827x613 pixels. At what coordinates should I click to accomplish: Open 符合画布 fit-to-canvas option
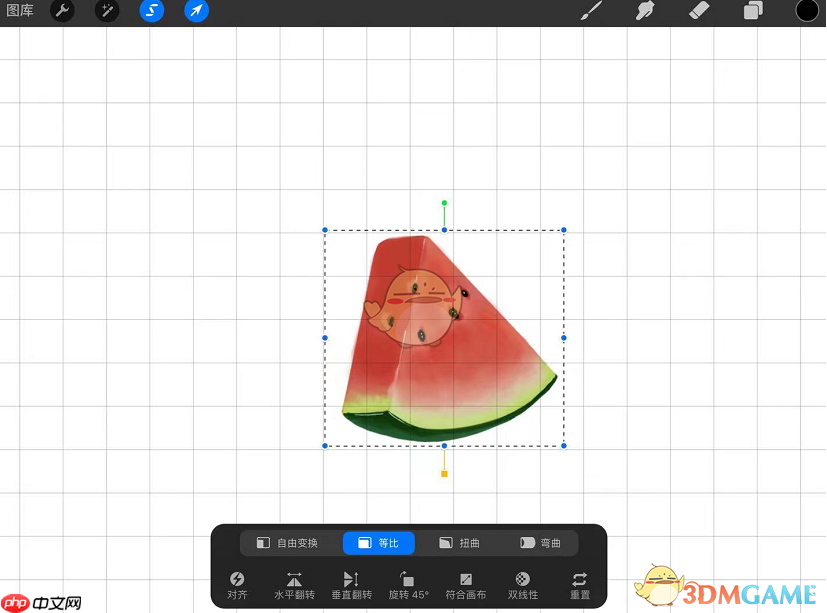(x=465, y=584)
